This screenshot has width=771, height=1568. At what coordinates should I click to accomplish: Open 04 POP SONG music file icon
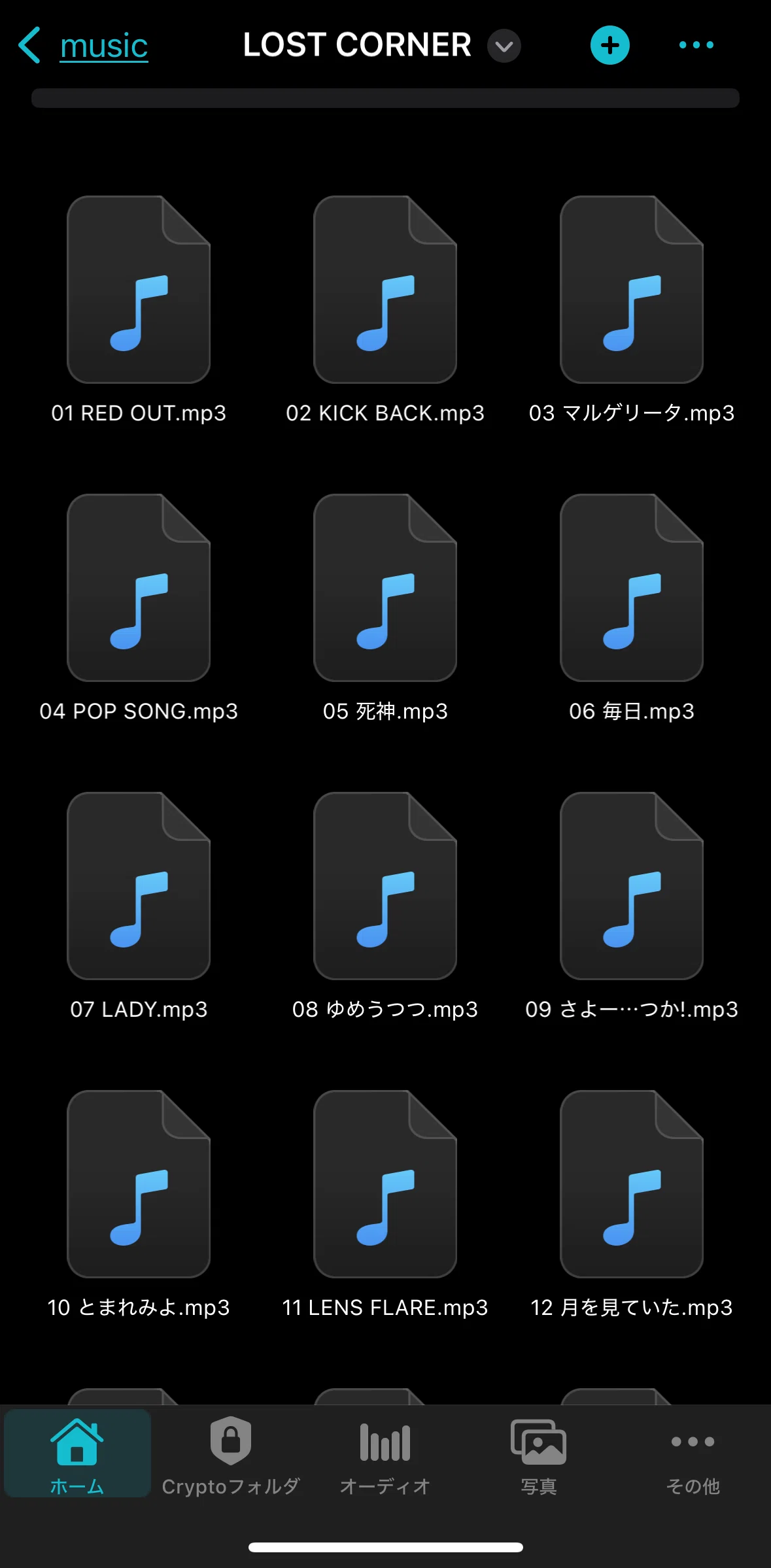(x=139, y=587)
